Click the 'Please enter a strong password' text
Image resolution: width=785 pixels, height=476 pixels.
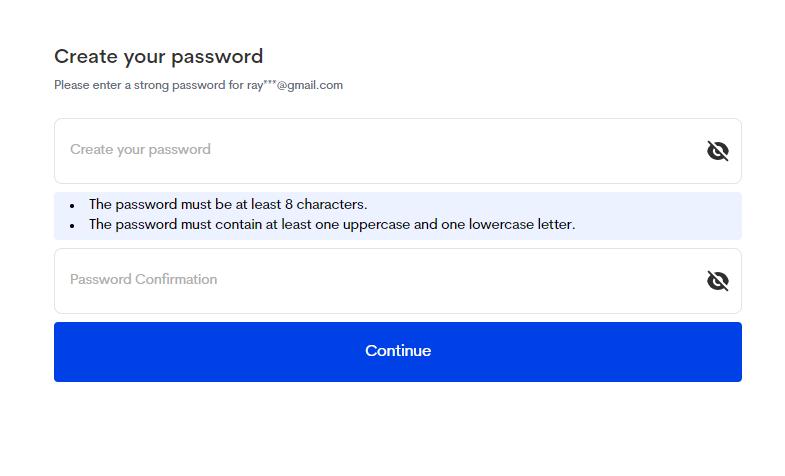[140, 85]
